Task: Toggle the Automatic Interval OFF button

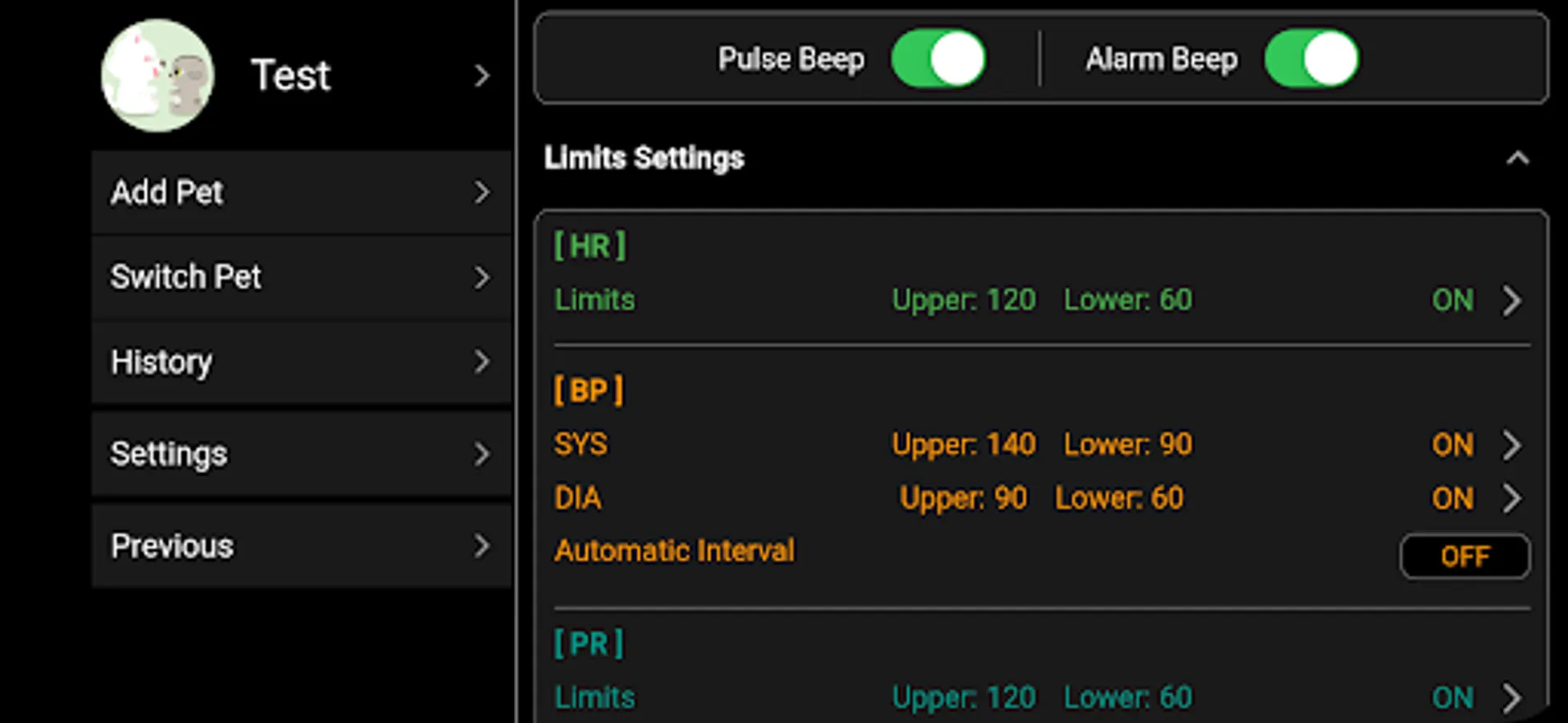Action: click(x=1464, y=556)
